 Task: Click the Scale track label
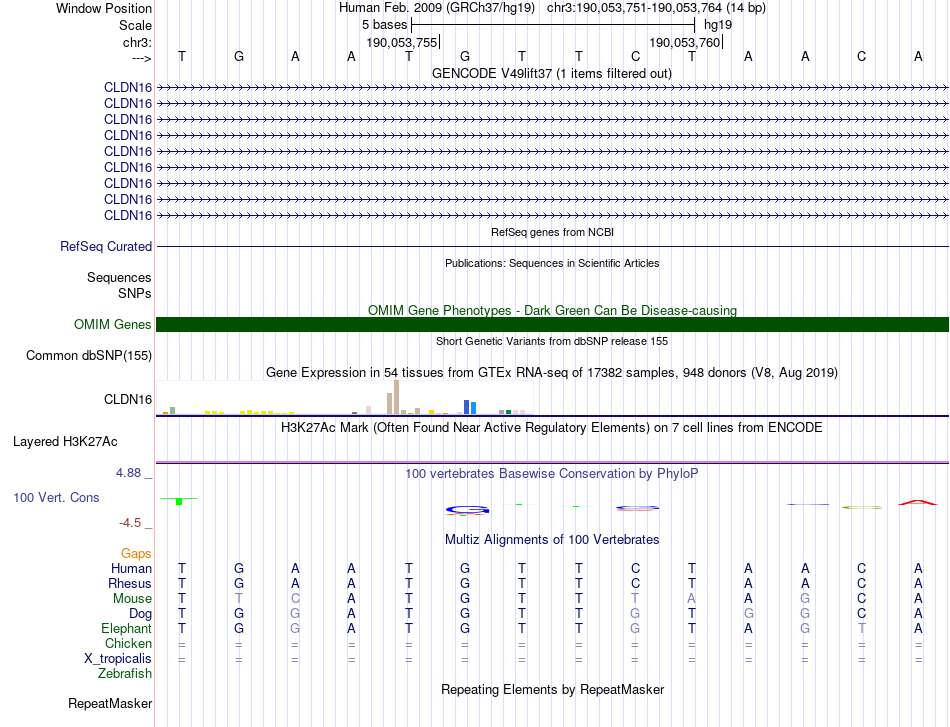(x=135, y=25)
